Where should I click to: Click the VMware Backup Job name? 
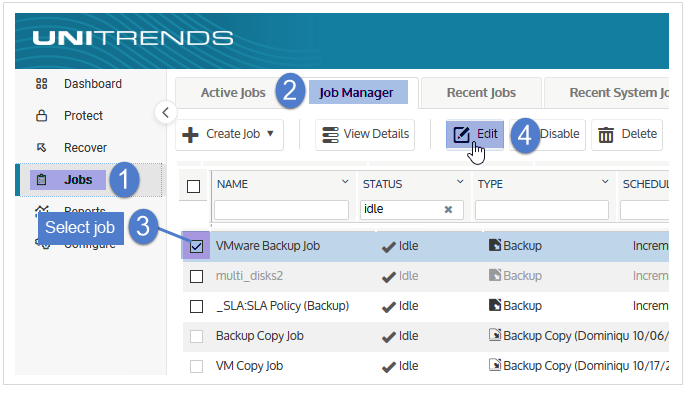coord(268,246)
